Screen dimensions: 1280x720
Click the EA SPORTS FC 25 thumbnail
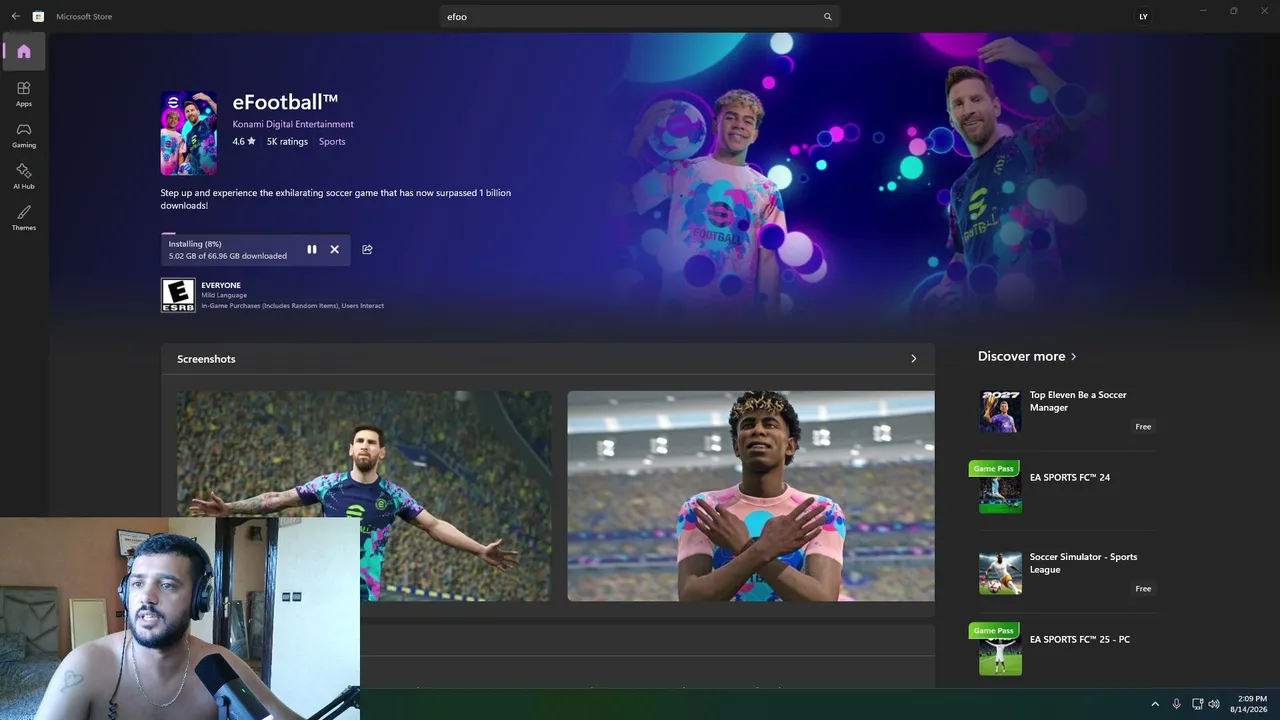(1000, 654)
